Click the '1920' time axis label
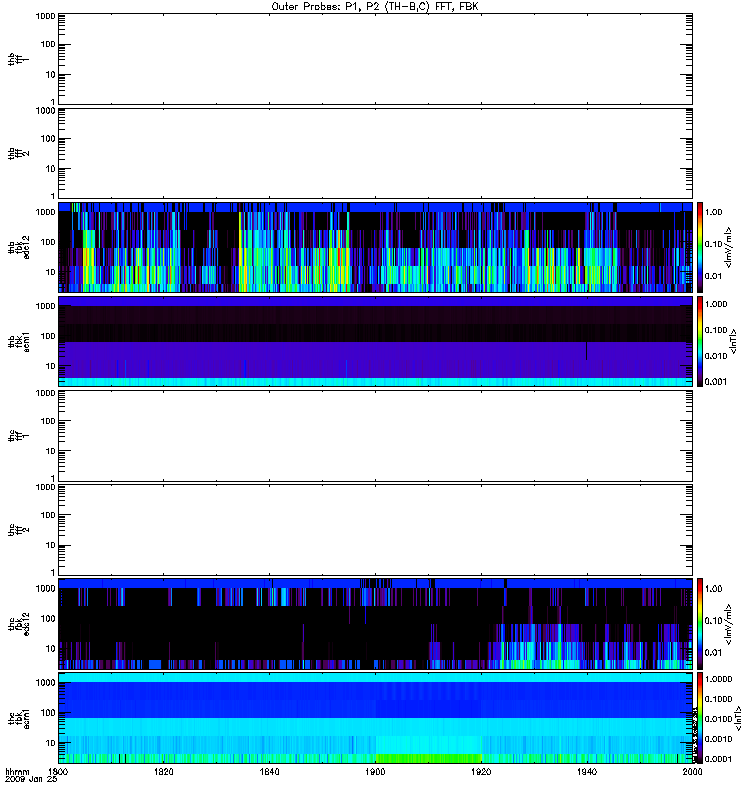This screenshot has width=750, height=800. pyautogui.click(x=481, y=771)
